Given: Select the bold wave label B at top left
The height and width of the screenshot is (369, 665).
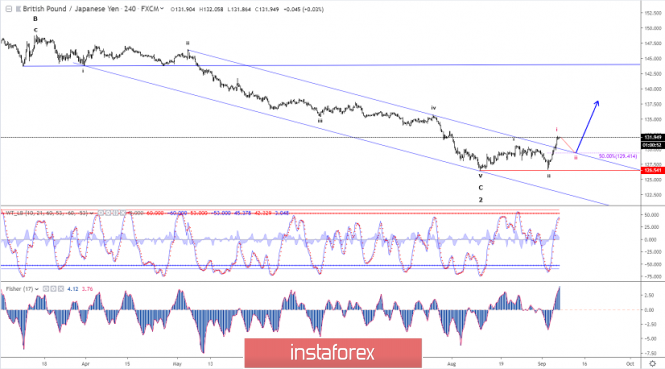Looking at the screenshot, I should (x=35, y=19).
